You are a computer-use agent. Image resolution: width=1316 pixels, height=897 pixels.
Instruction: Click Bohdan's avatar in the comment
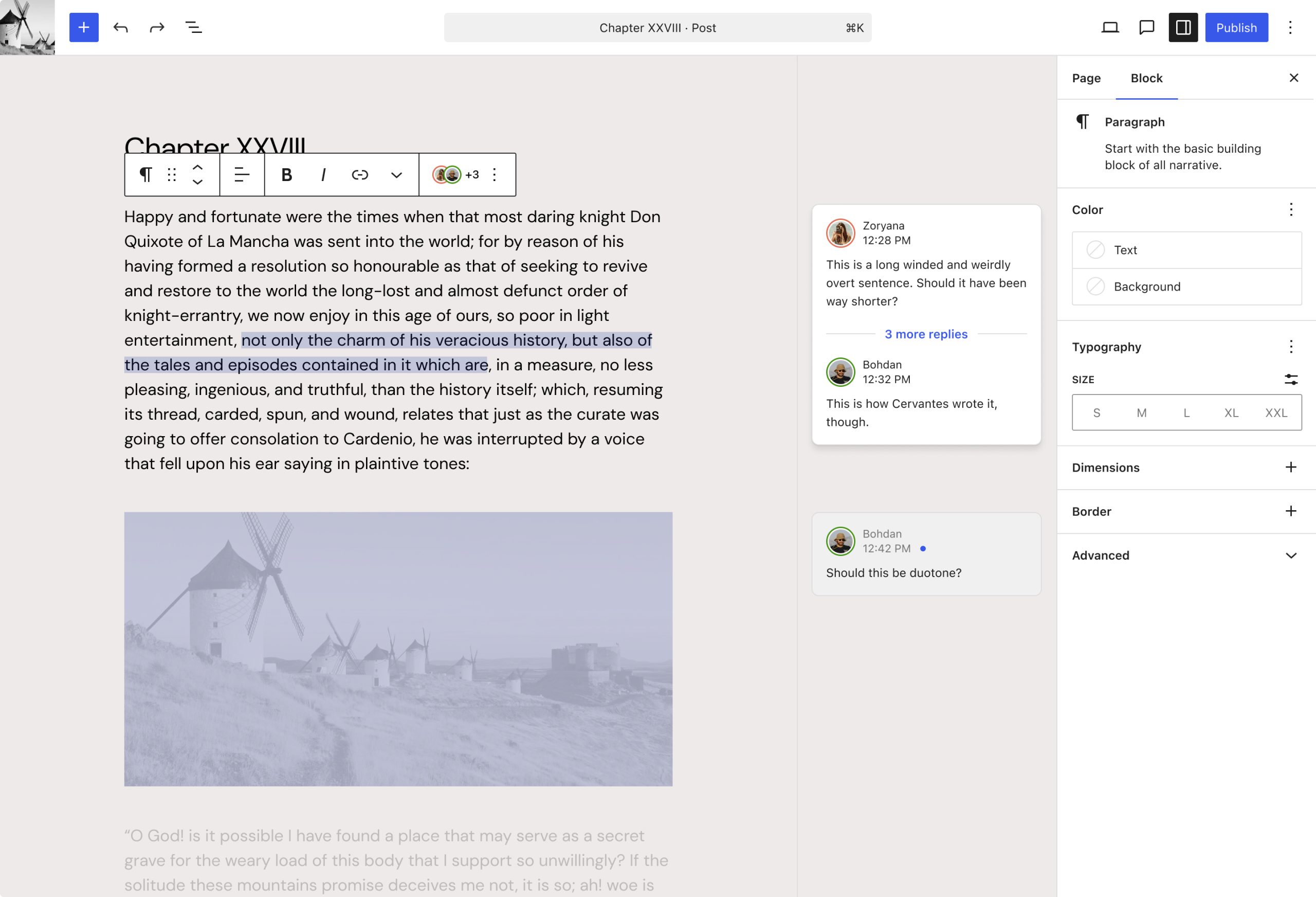click(840, 372)
